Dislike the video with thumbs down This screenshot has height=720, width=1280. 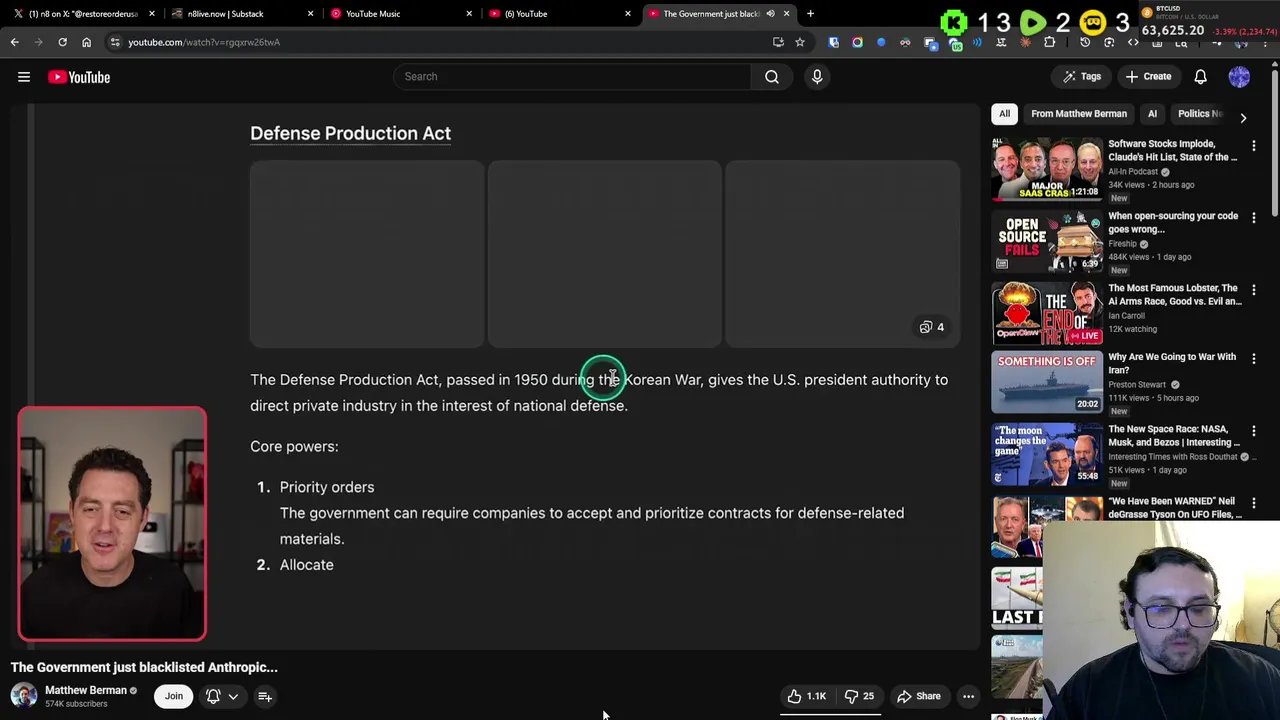[x=859, y=696]
